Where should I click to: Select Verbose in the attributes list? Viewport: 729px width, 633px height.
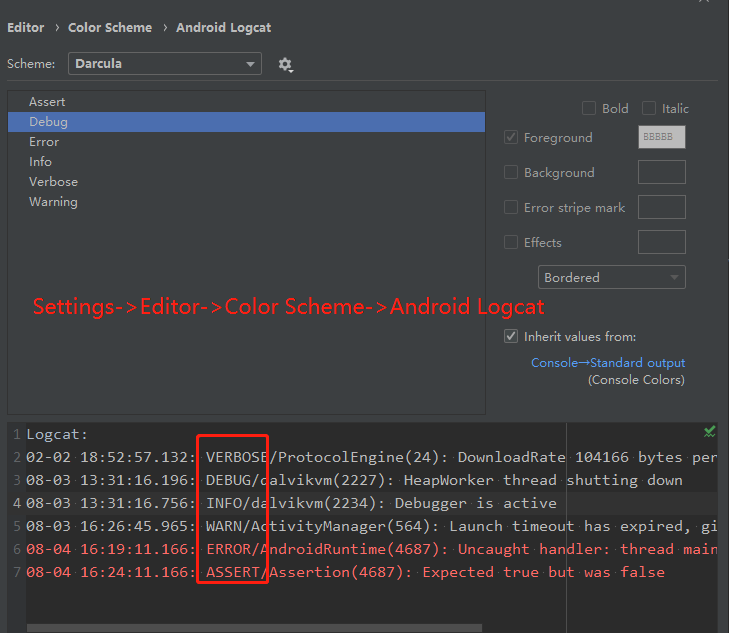point(53,182)
